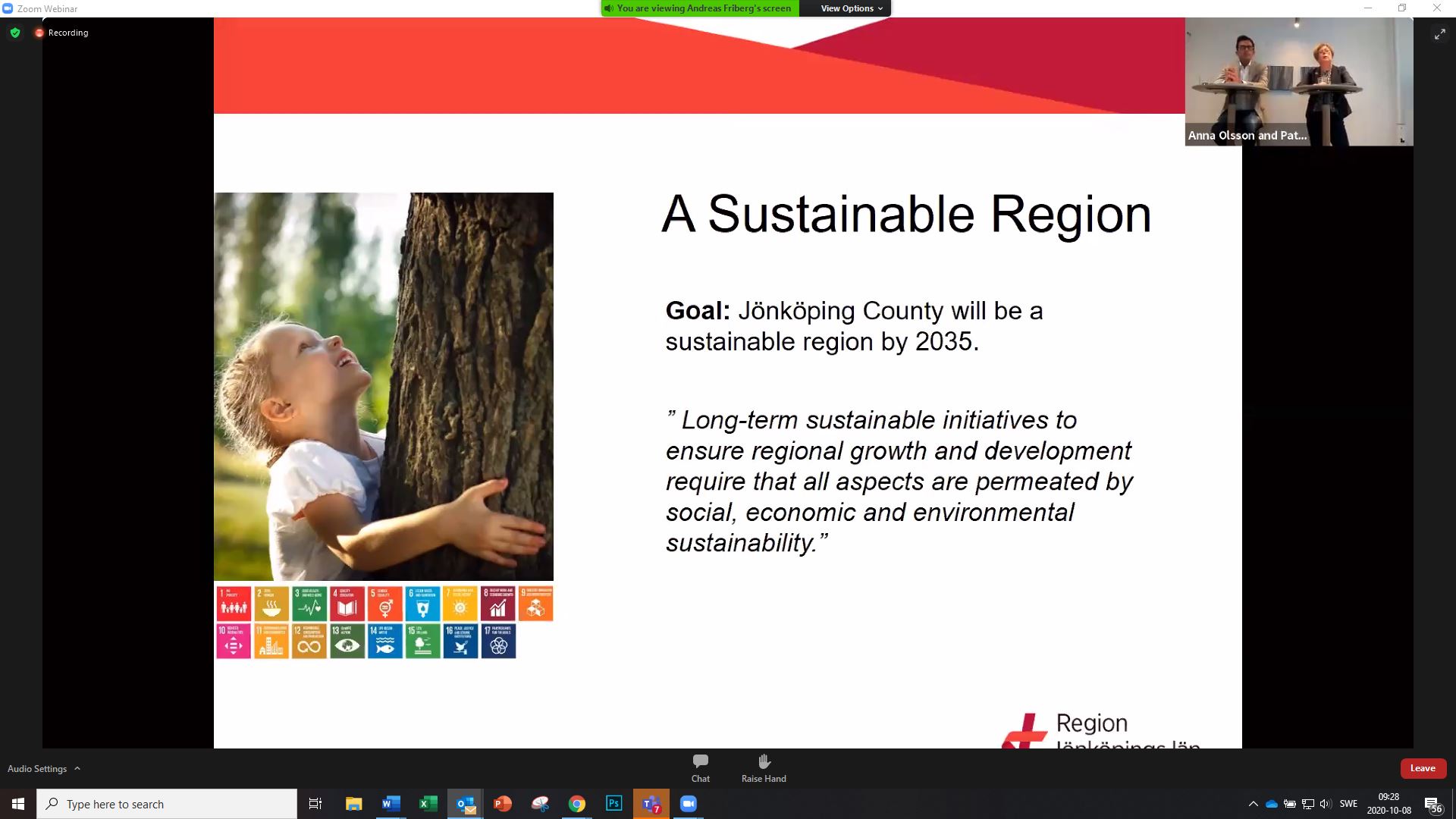Toggle the system volume speaker icon
Viewport: 1456px width, 819px height.
1325,804
